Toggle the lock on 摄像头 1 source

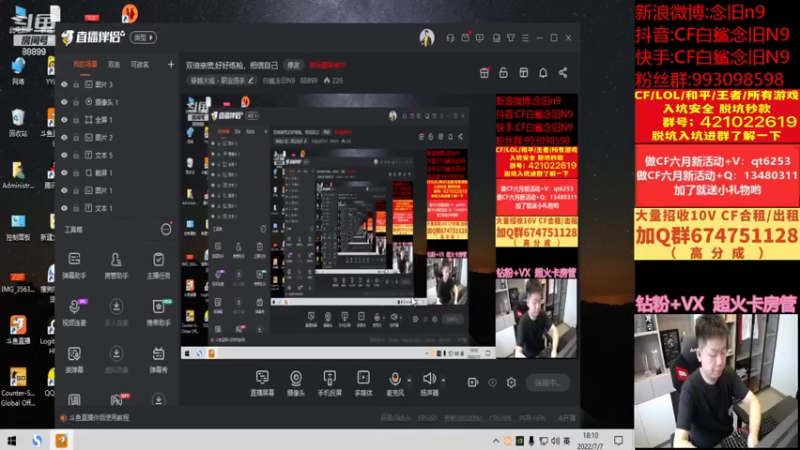click(x=76, y=102)
